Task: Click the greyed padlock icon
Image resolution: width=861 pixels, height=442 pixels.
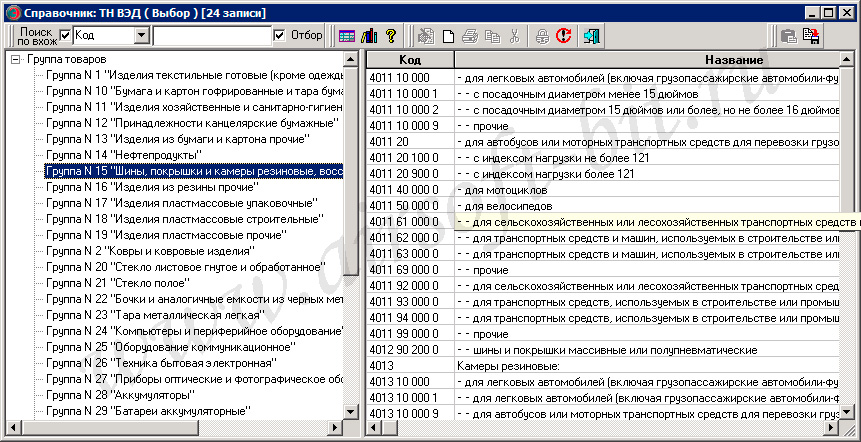Action: click(x=542, y=36)
